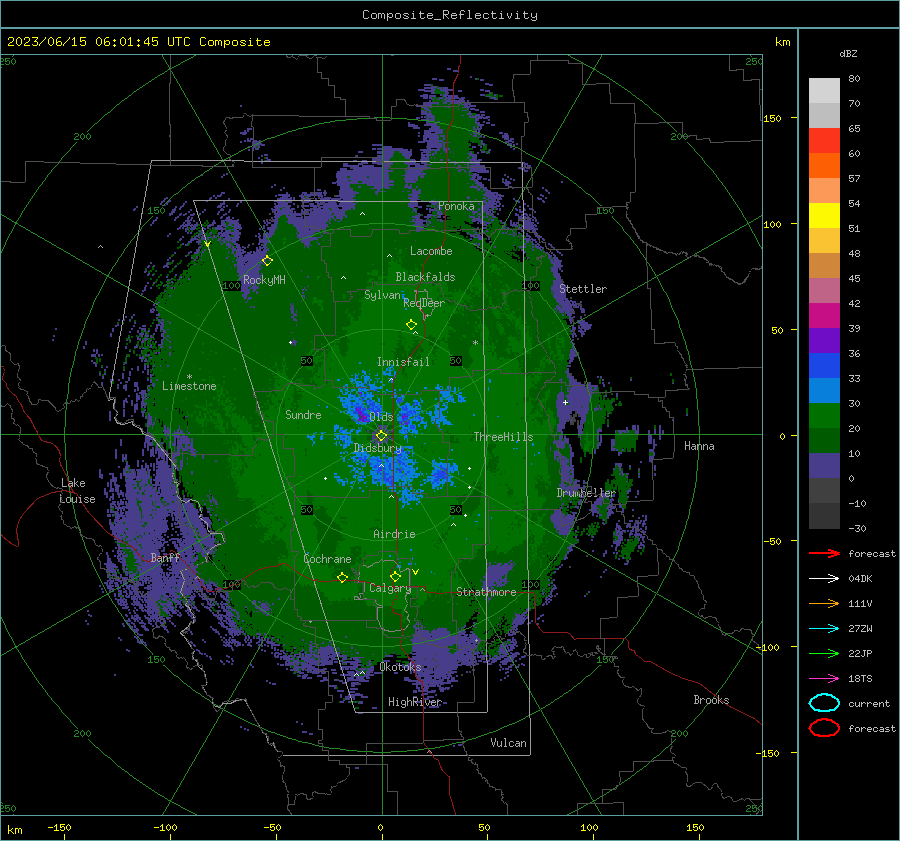Click the green 22JP arrow in legend
Viewport: 900px width, 841px height.
pos(824,653)
